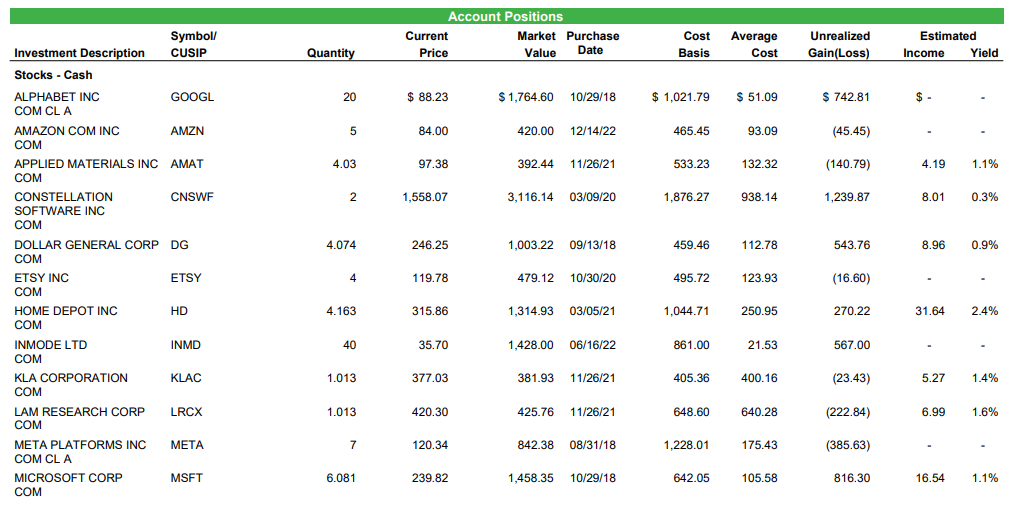This screenshot has height=506, width=1017.
Task: Select Applied Materials quantity 4.03
Action: coord(344,164)
